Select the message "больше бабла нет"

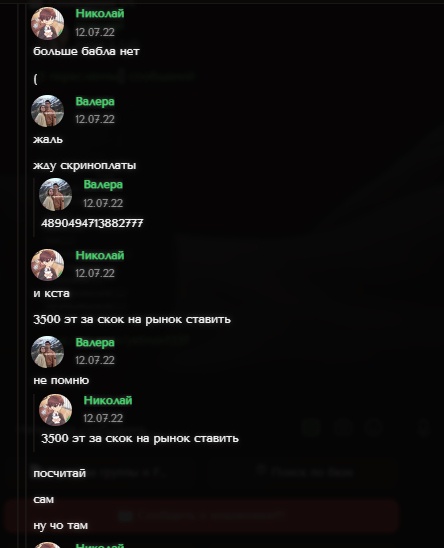click(x=86, y=51)
